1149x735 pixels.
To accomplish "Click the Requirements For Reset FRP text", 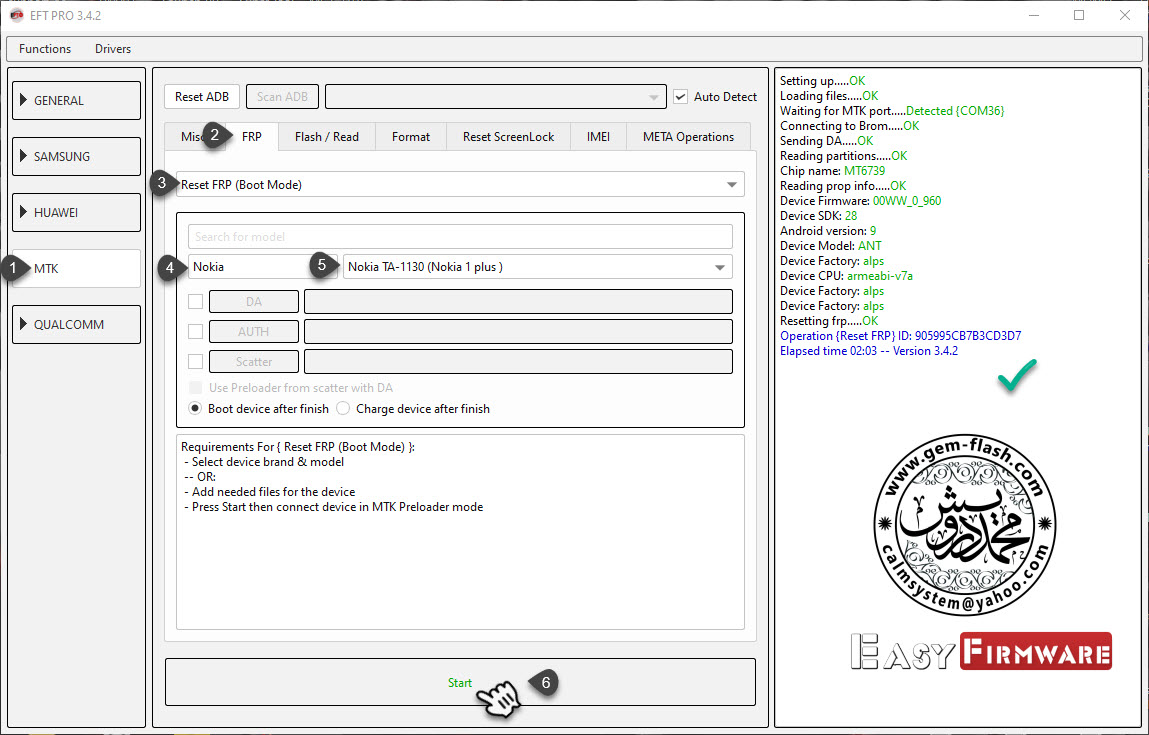I will pyautogui.click(x=298, y=446).
